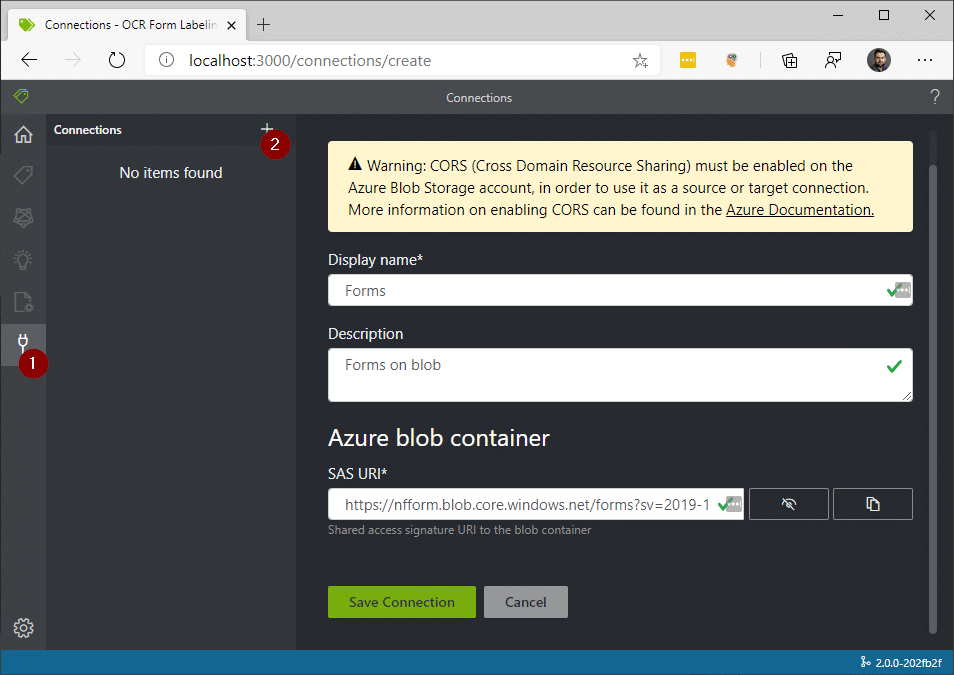Open browser Settings and more menu
This screenshot has height=675, width=954.
[924, 60]
